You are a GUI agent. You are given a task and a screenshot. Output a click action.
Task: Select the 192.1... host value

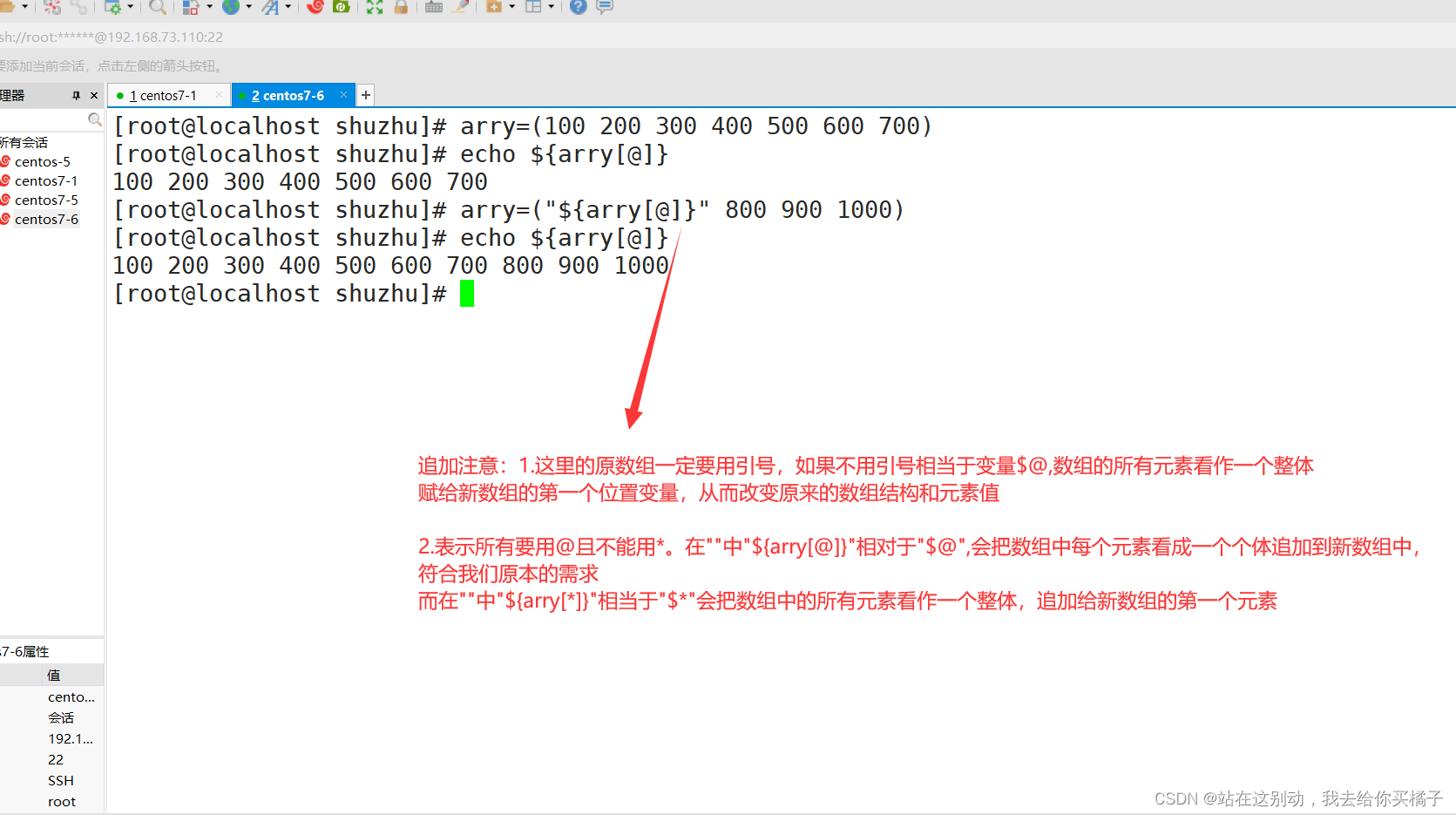(x=71, y=738)
